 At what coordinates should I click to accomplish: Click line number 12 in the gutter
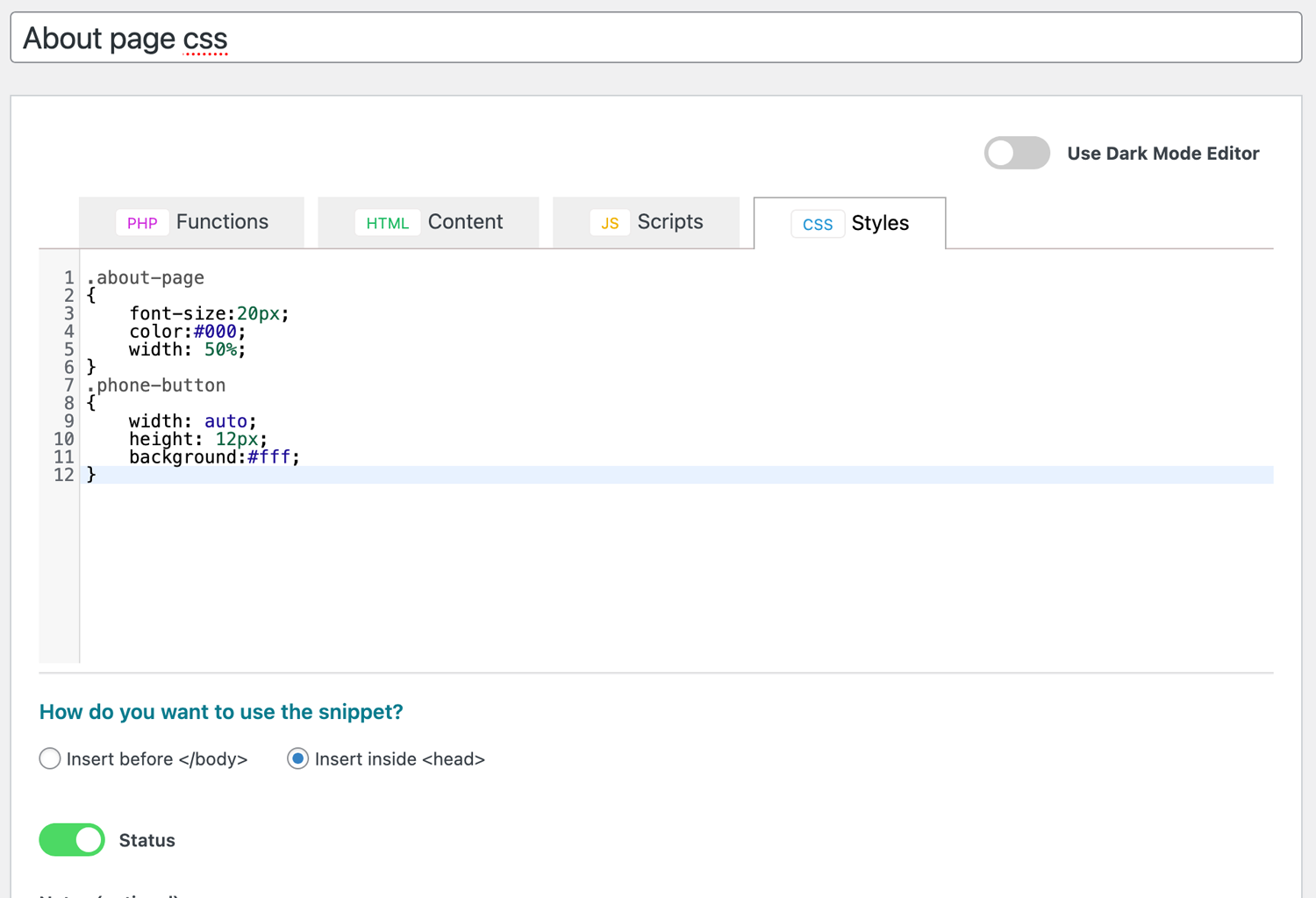(63, 475)
